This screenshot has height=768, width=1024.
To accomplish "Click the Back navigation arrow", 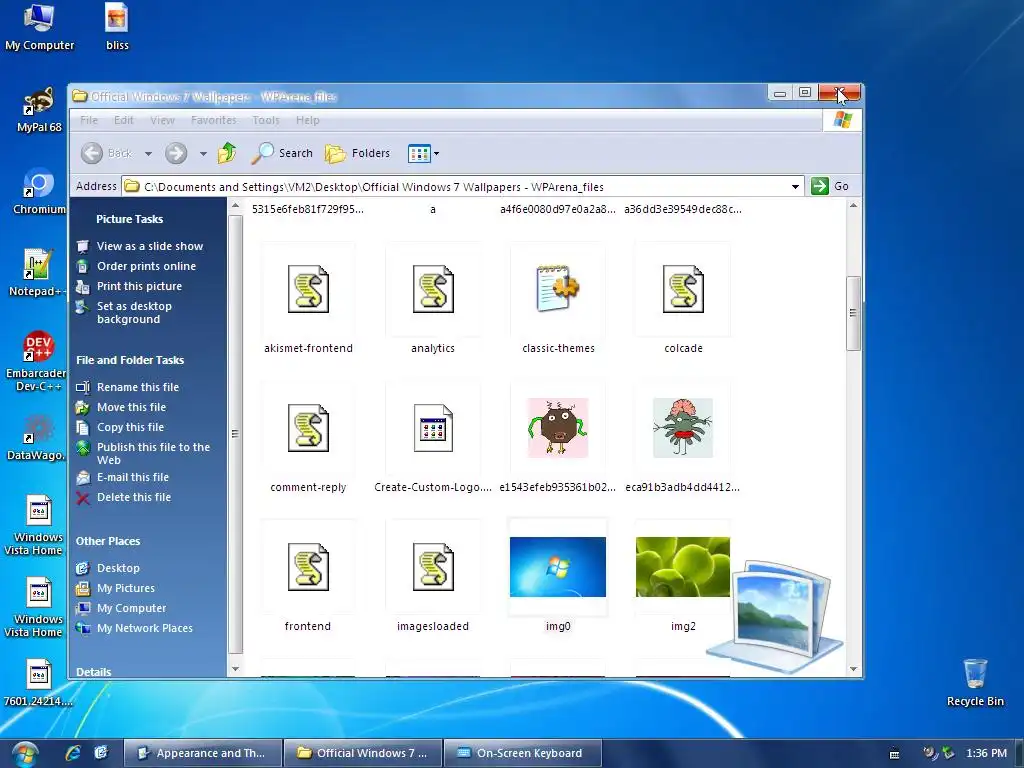I will point(92,153).
